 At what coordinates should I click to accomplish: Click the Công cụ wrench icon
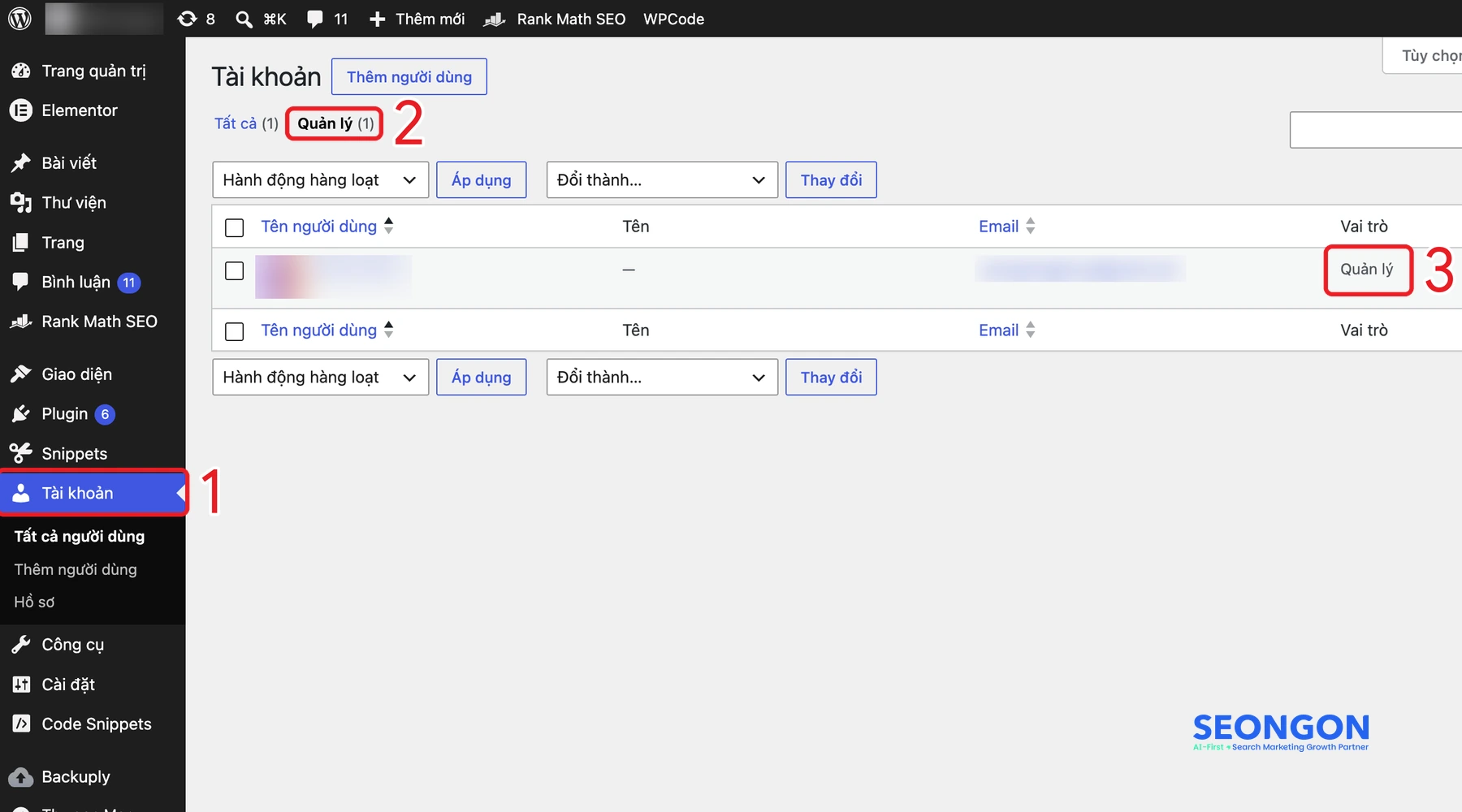(21, 645)
